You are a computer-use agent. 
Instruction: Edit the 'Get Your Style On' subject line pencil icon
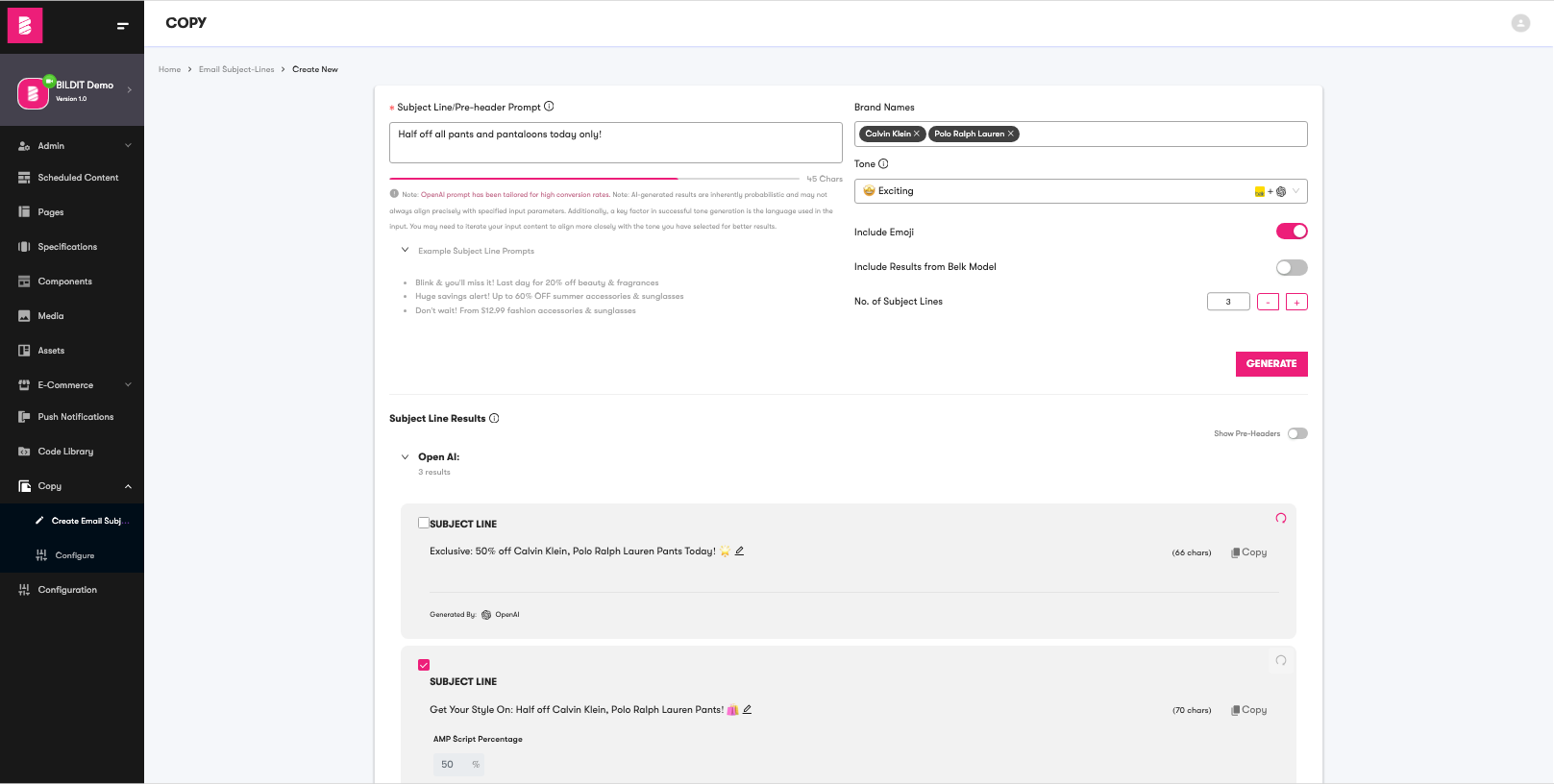click(x=747, y=709)
